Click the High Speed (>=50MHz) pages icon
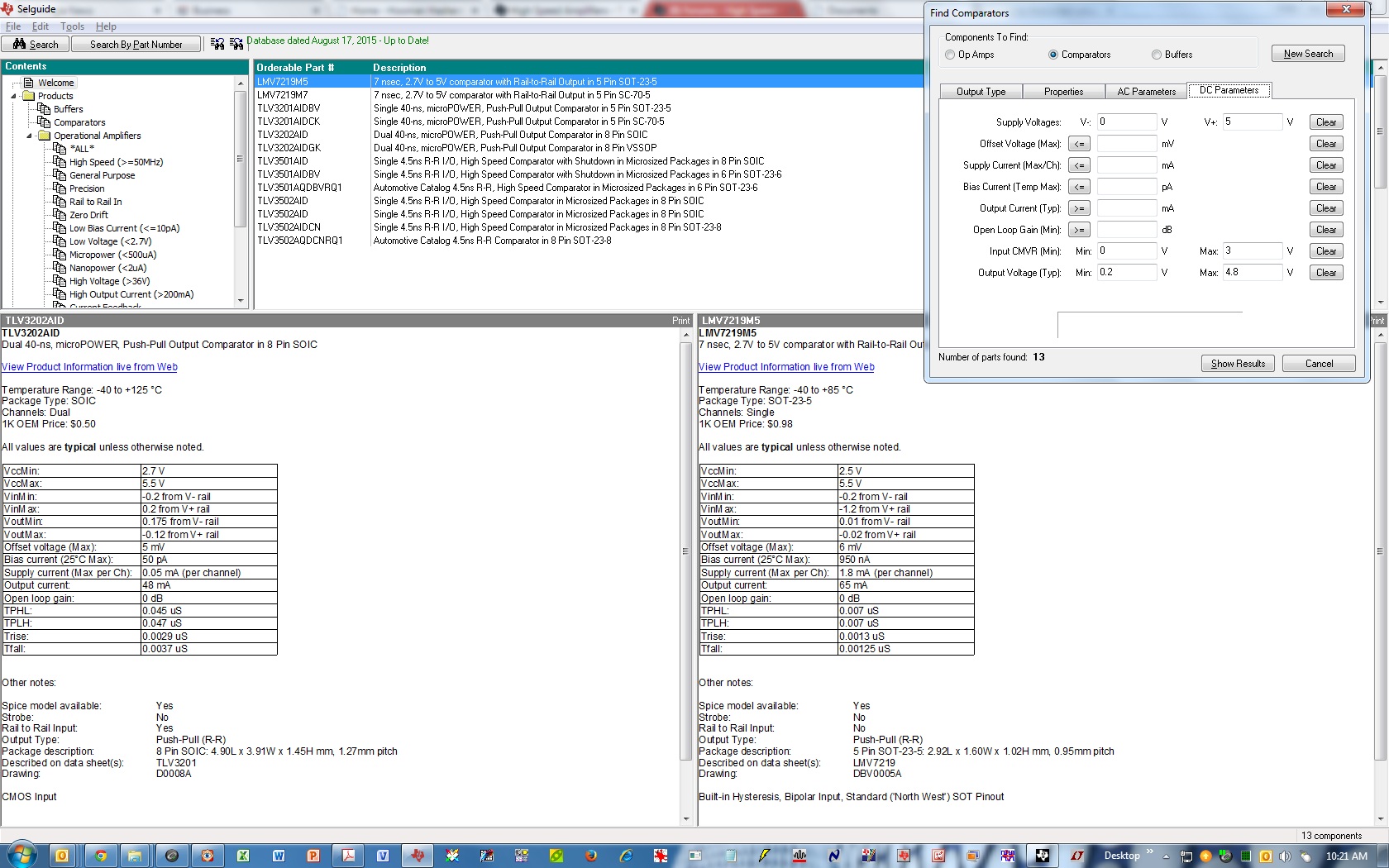Viewport: 1389px width, 868px height. 60,162
